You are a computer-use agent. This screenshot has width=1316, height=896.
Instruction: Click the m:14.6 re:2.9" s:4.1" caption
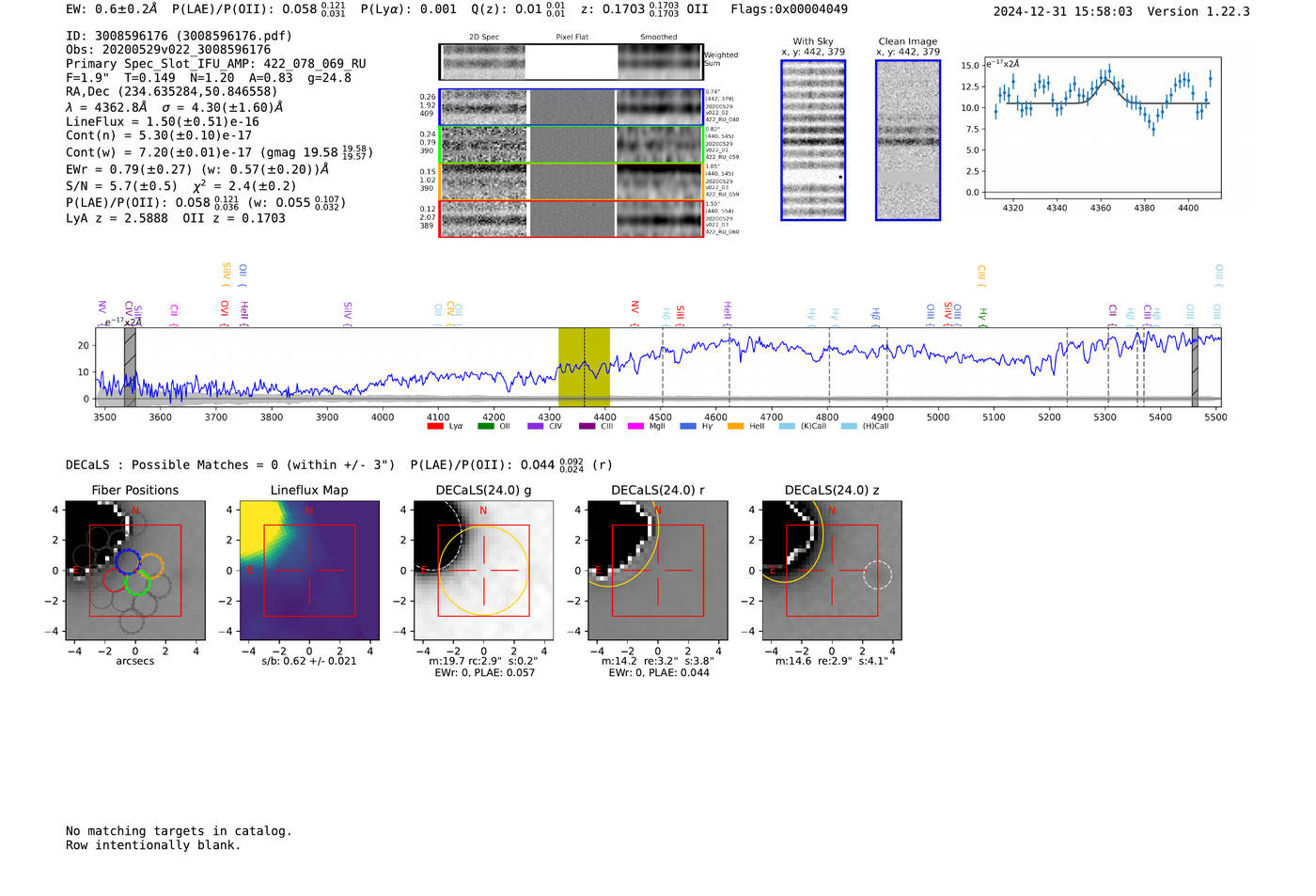point(832,661)
